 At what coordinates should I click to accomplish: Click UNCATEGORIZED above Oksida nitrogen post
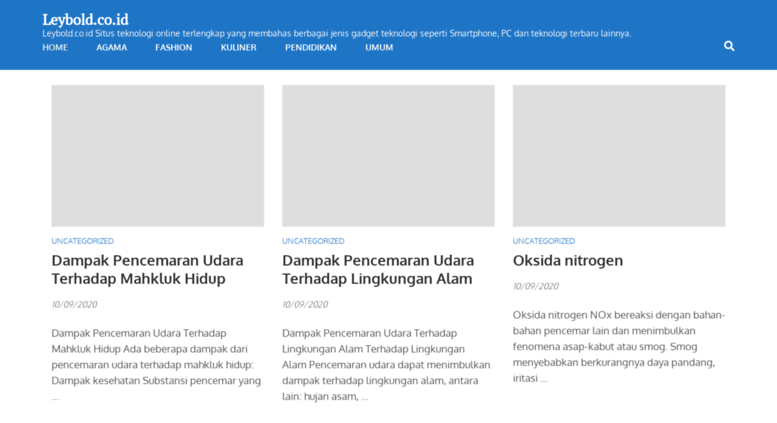point(544,241)
